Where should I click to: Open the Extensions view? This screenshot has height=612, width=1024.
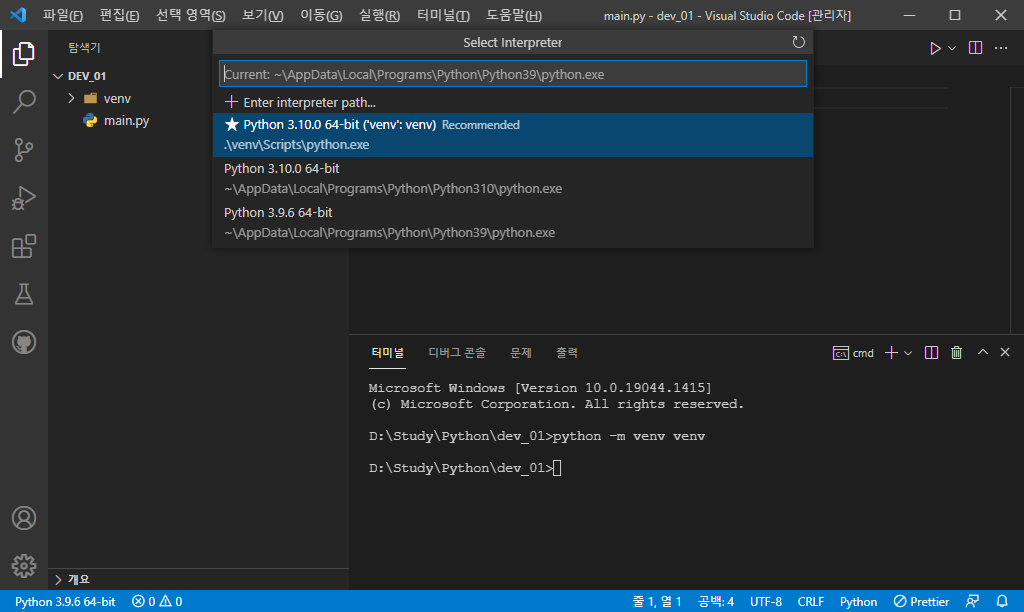click(x=24, y=246)
